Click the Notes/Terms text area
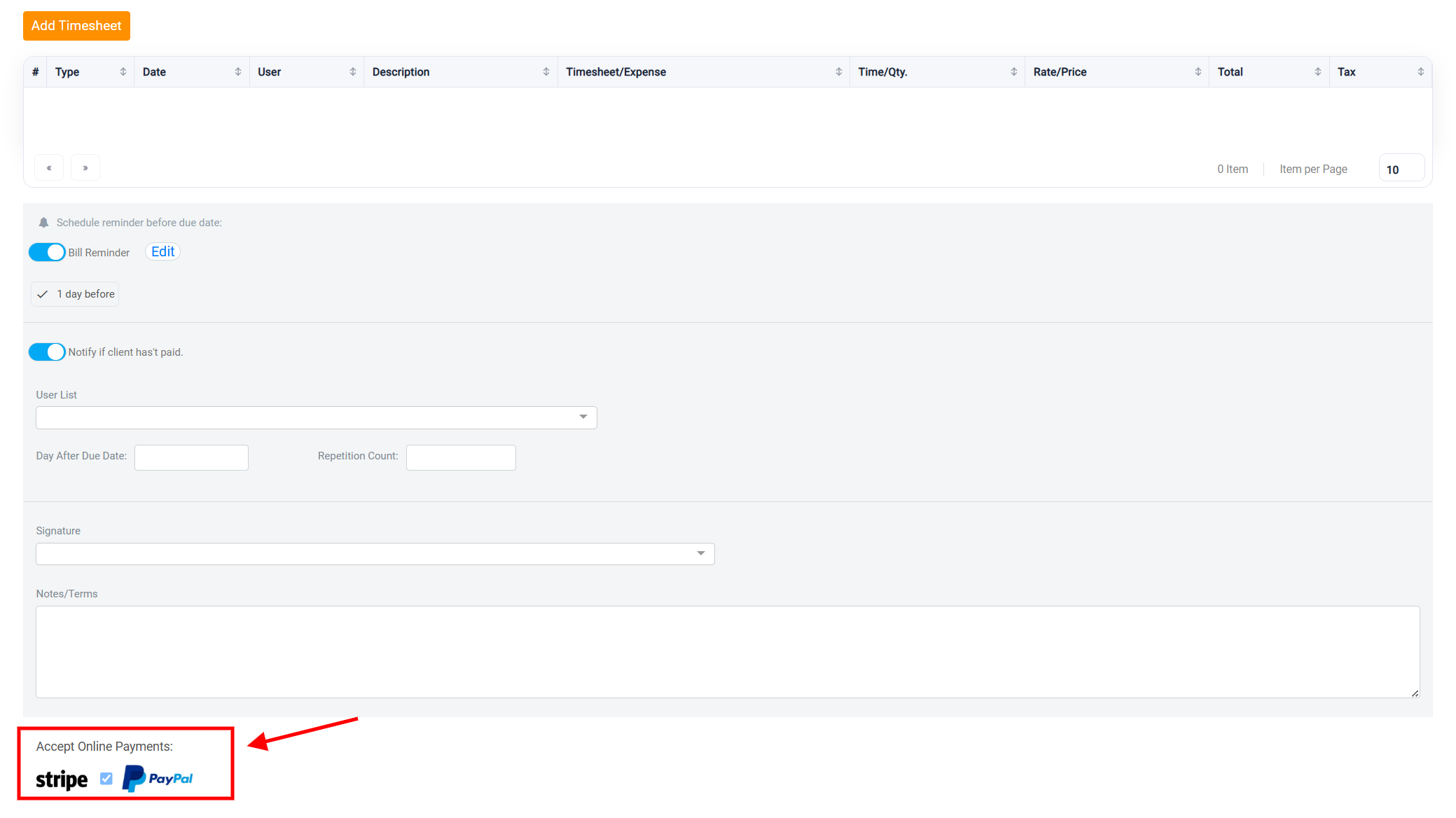The image size is (1456, 818). [x=728, y=652]
